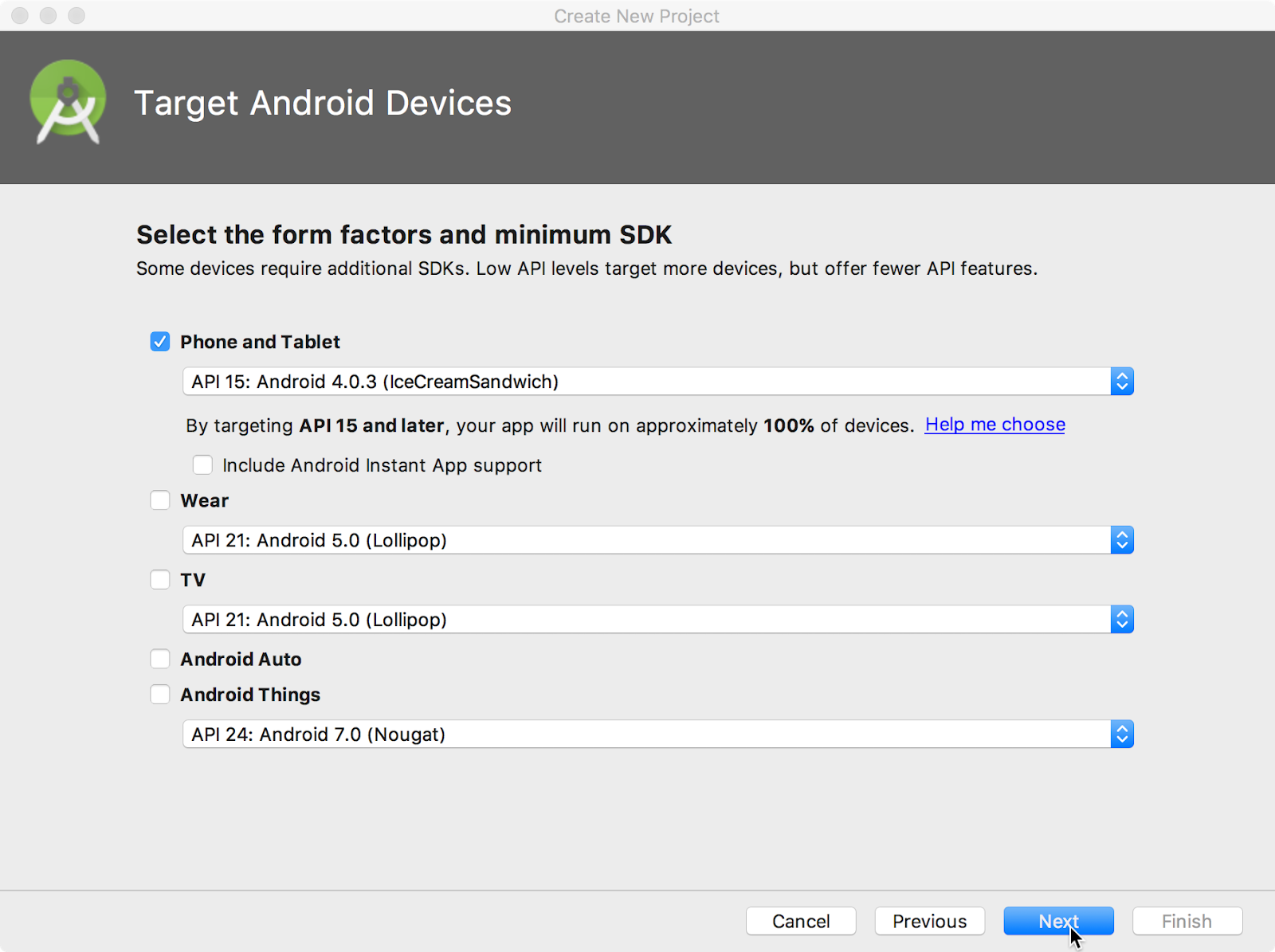Proceed by clicking Next
Viewport: 1275px width, 952px height.
tap(1057, 921)
